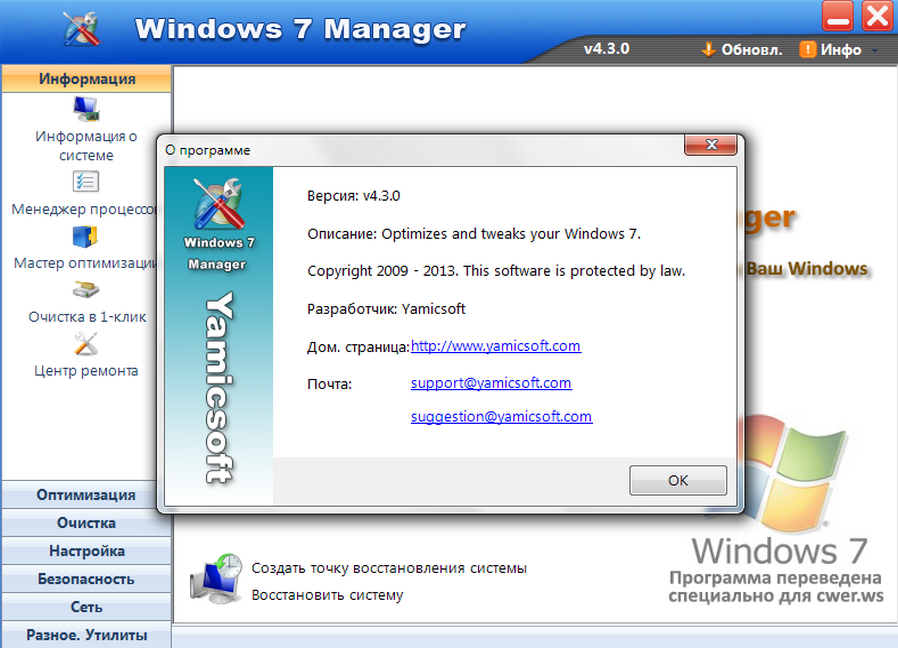Open the Очистка section

point(86,523)
